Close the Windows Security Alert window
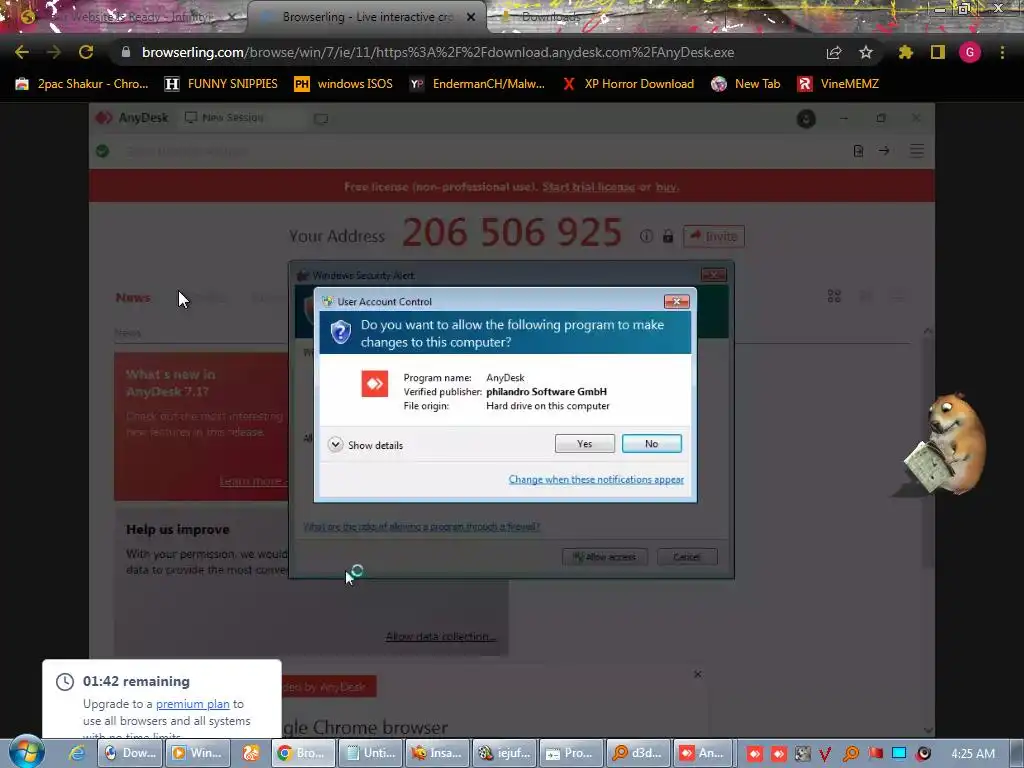 [713, 275]
